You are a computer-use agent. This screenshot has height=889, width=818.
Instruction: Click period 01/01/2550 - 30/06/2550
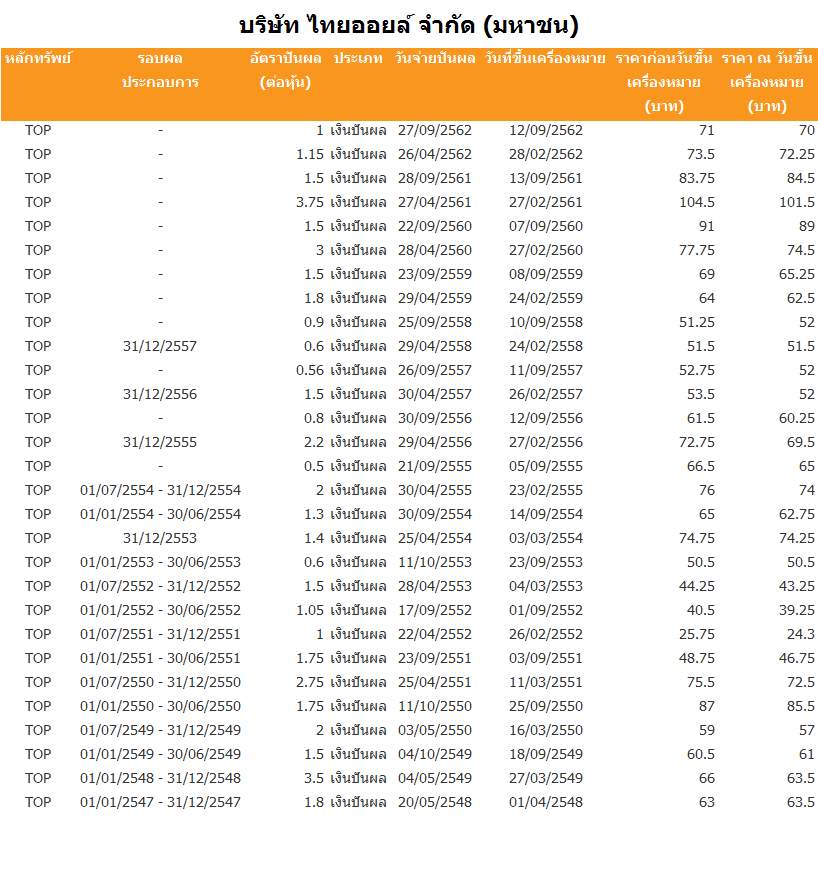pos(160,706)
